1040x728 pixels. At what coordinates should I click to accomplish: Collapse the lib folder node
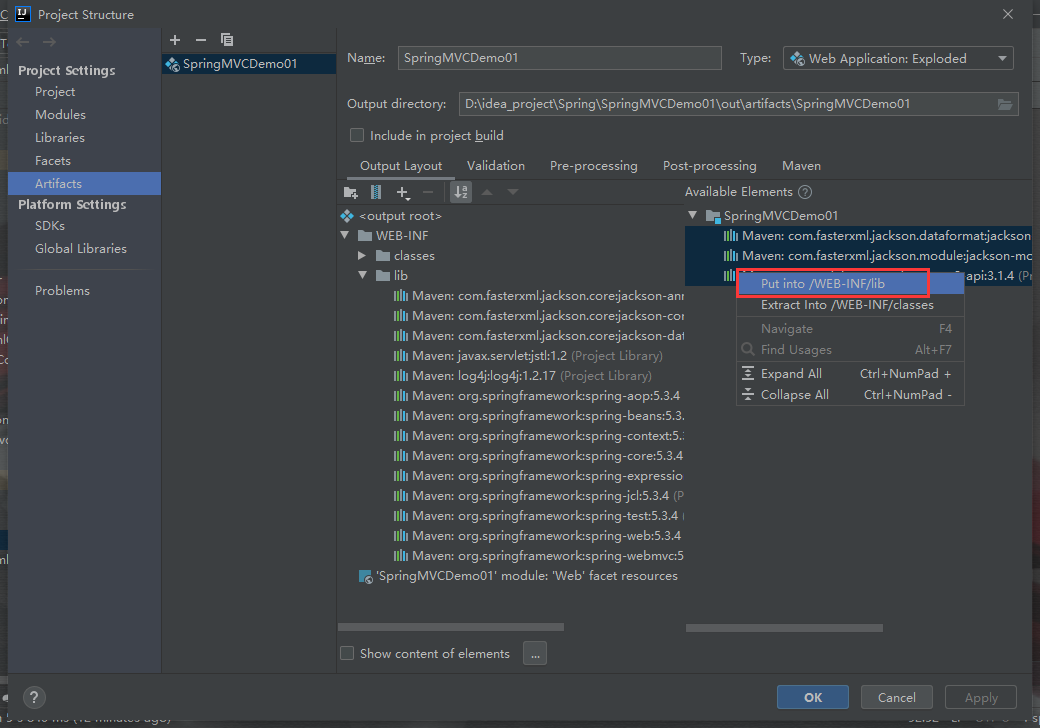point(363,275)
